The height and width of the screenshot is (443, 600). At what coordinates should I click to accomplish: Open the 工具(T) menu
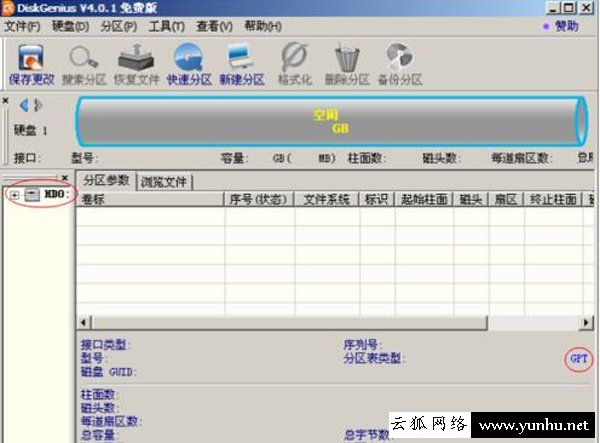point(166,26)
